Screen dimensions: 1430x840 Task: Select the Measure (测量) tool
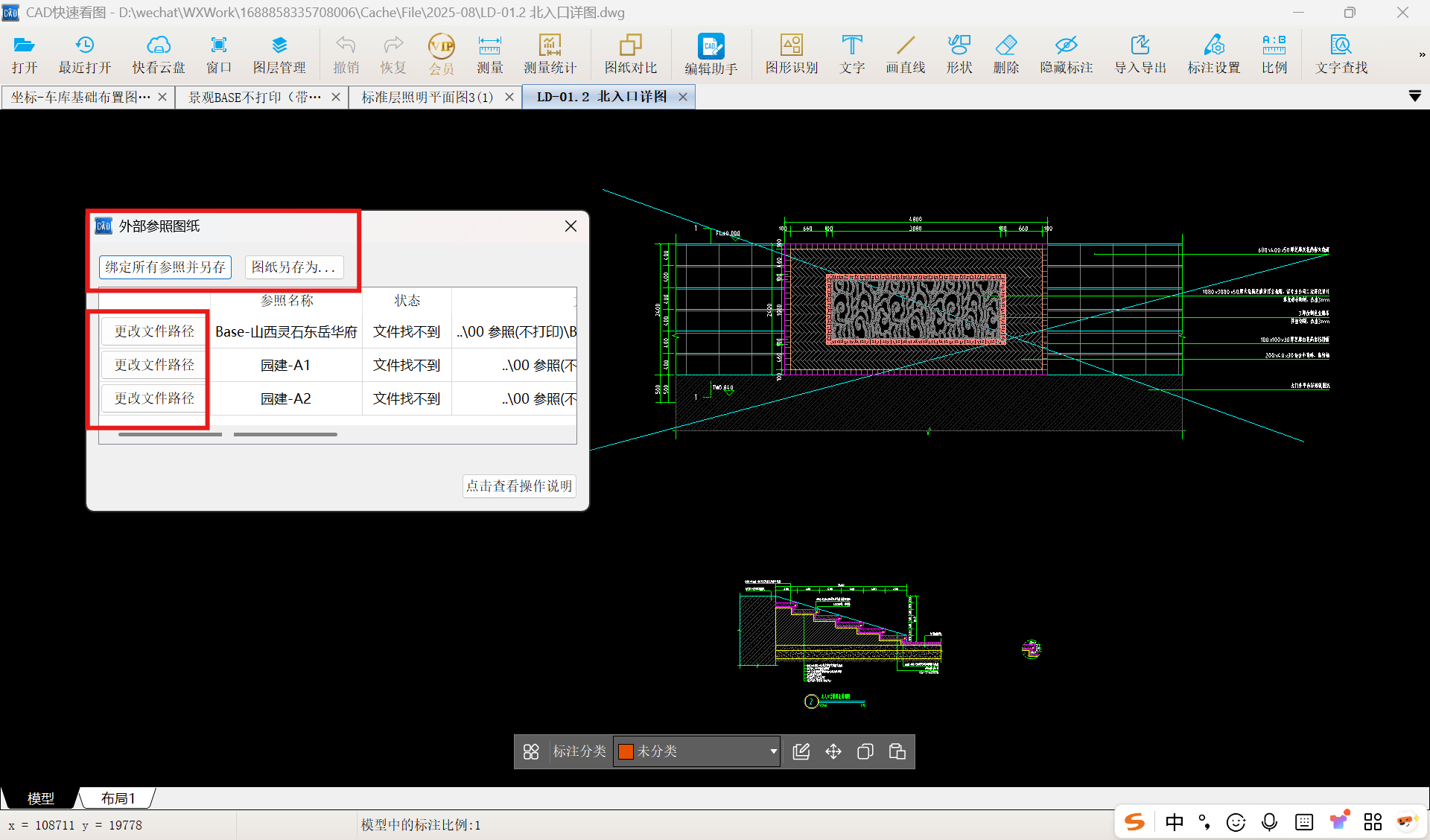[489, 54]
